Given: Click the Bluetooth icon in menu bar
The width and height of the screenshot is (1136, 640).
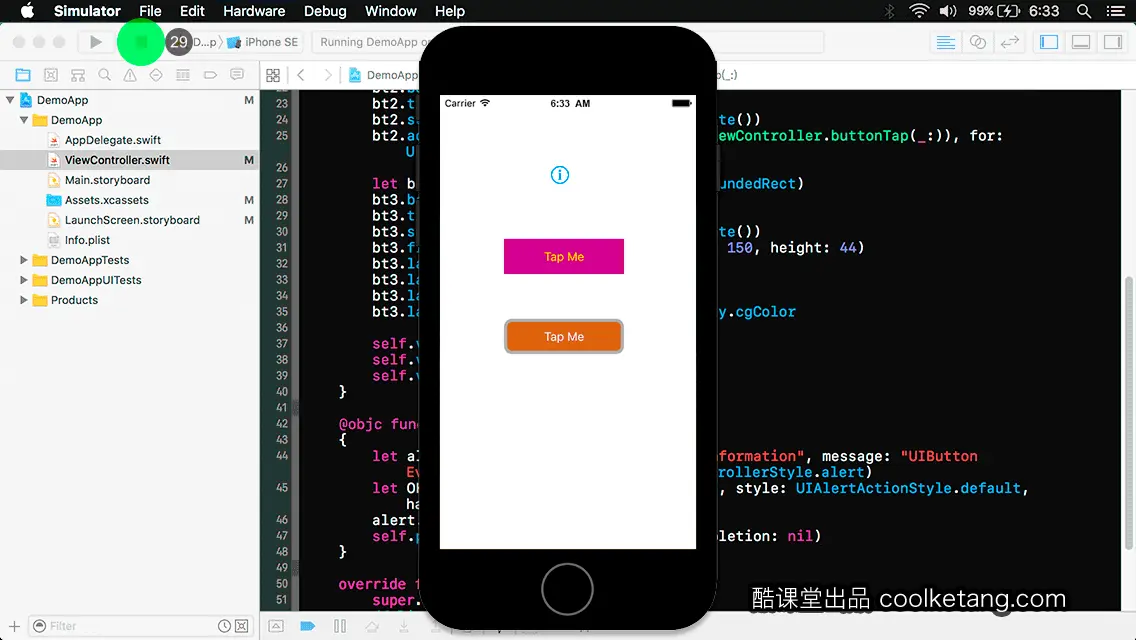Looking at the screenshot, I should click(890, 11).
